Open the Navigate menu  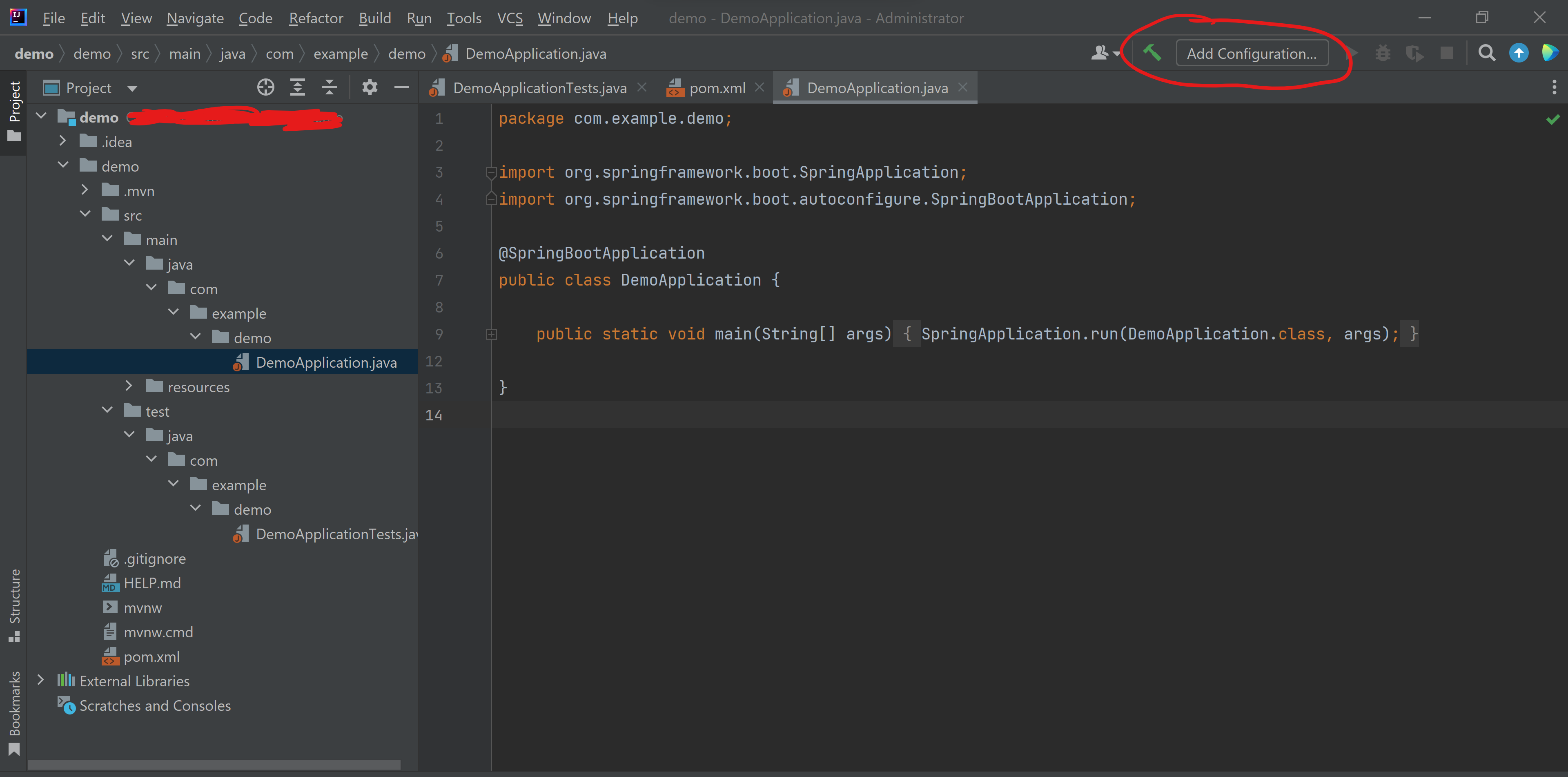[x=196, y=18]
